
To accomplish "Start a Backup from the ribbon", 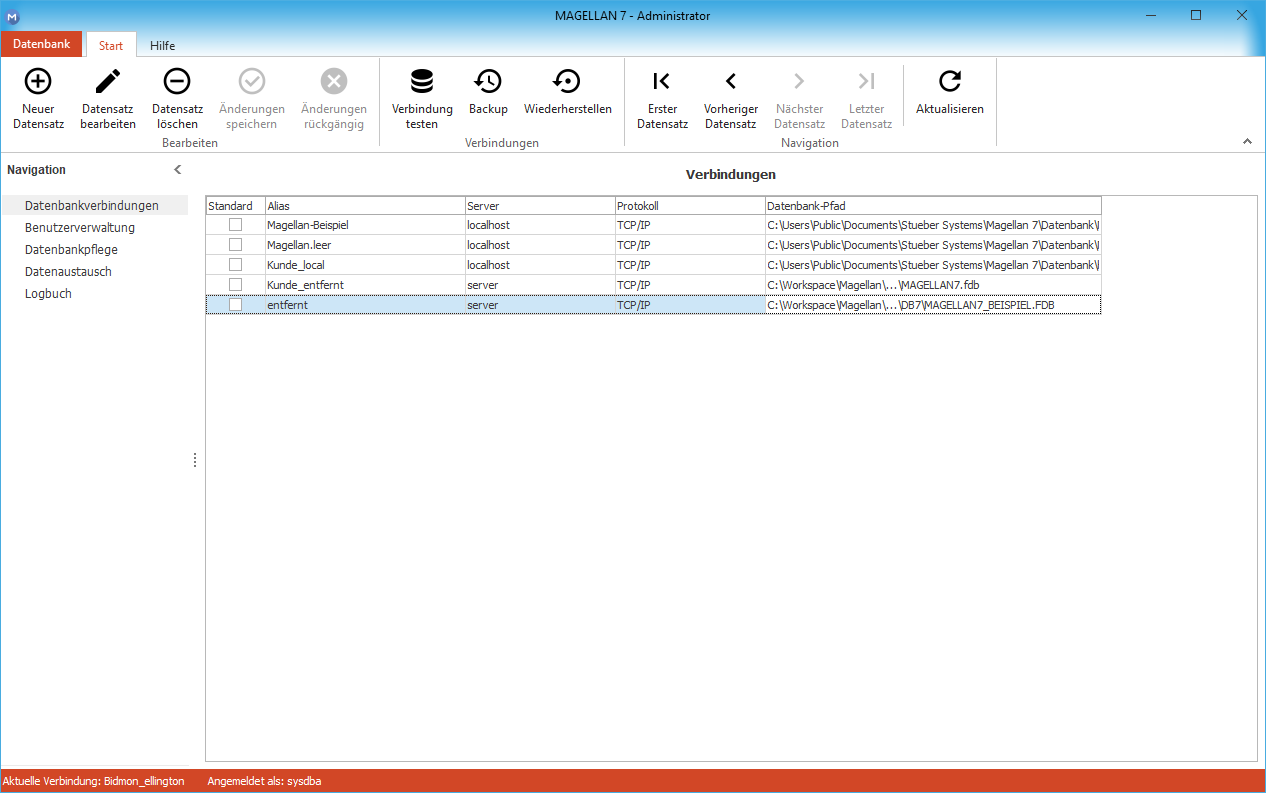I will coord(488,81).
